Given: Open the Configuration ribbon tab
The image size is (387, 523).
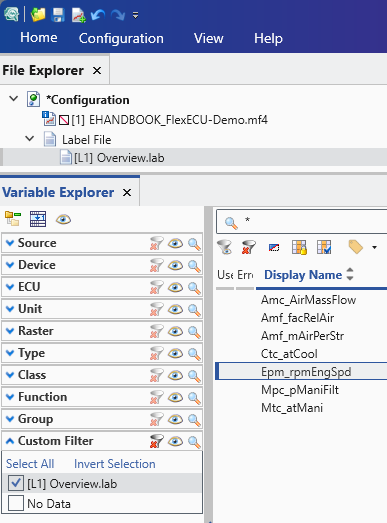Looking at the screenshot, I should (121, 38).
